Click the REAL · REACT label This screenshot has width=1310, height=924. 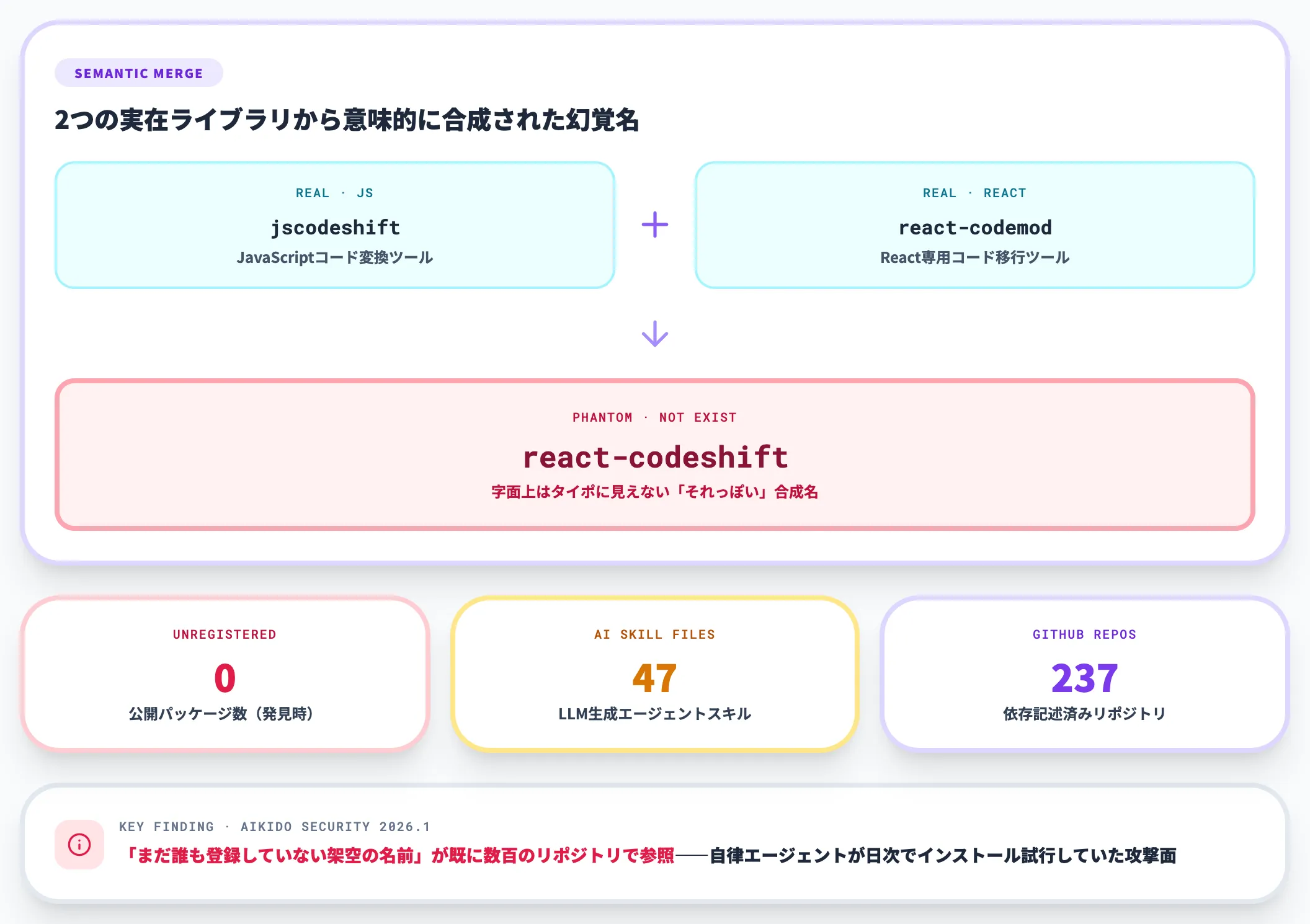(x=975, y=193)
